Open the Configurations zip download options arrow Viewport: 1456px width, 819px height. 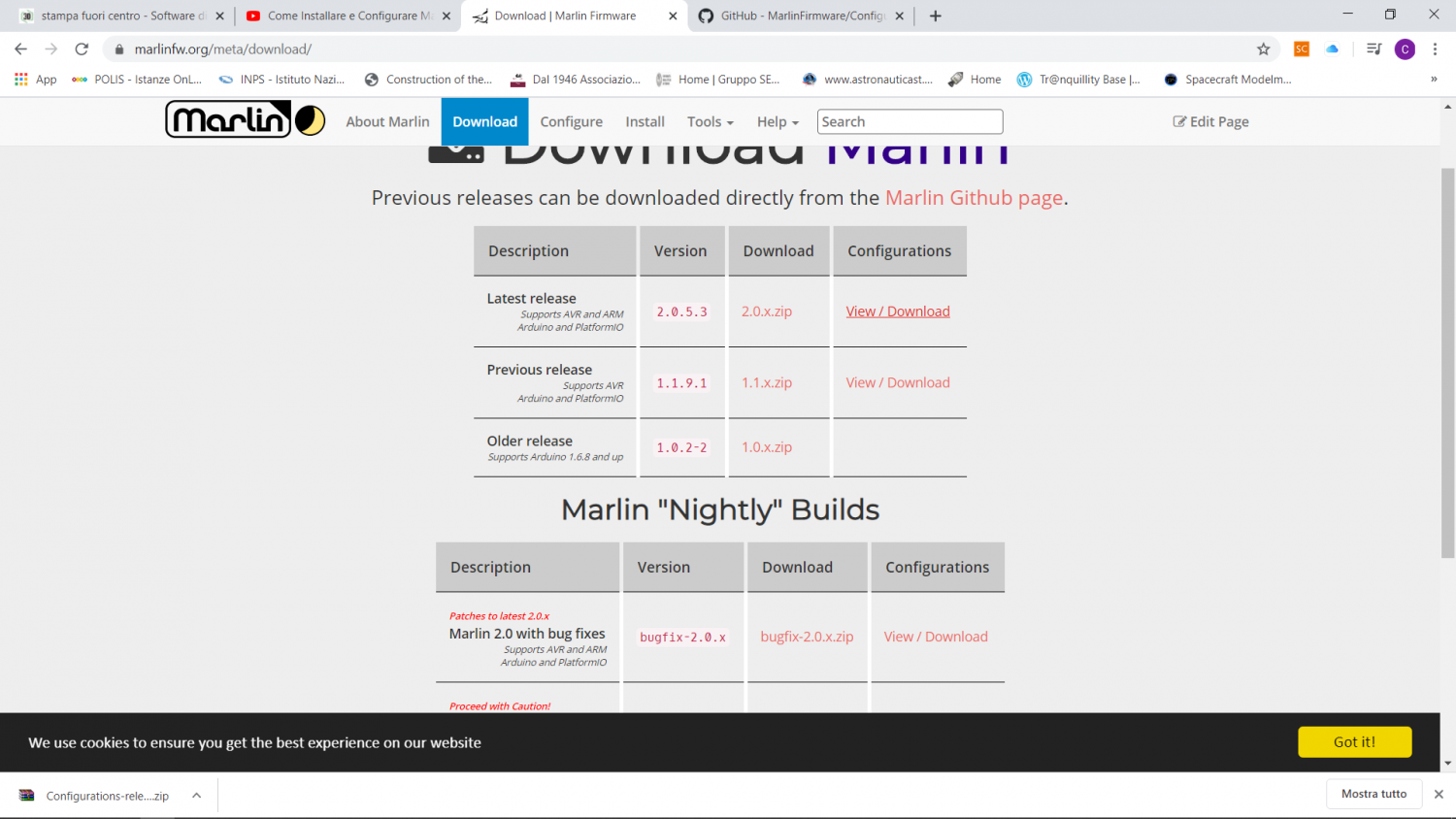(x=196, y=796)
